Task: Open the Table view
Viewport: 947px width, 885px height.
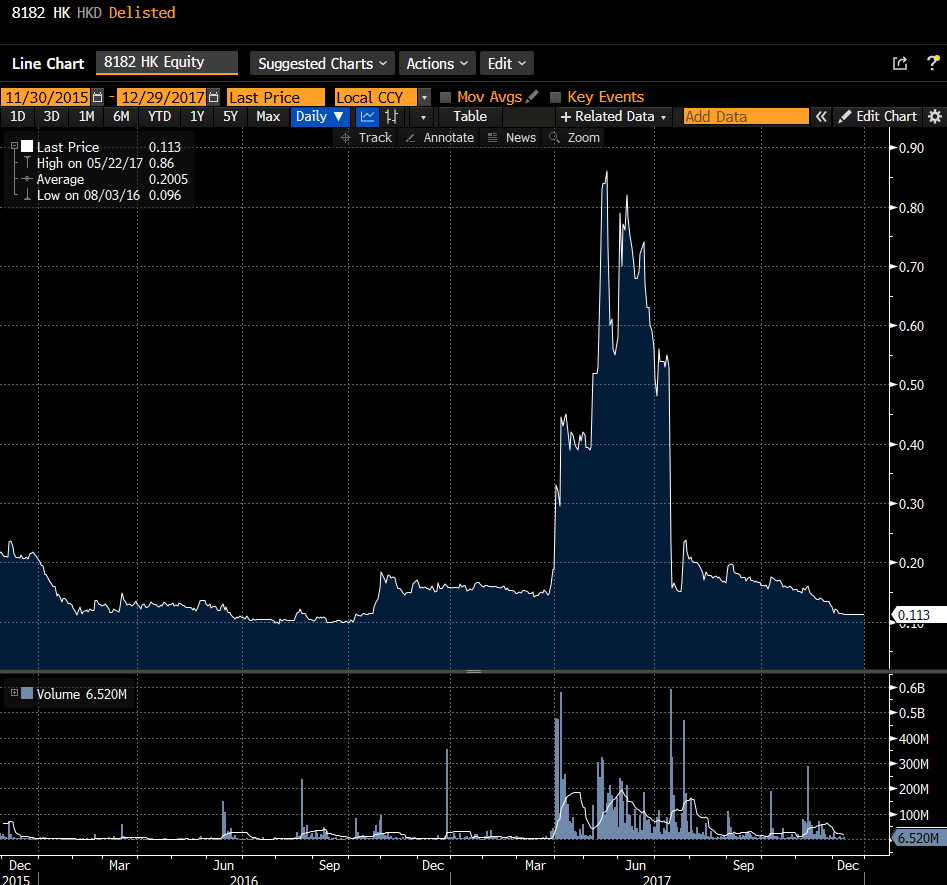Action: click(x=470, y=117)
